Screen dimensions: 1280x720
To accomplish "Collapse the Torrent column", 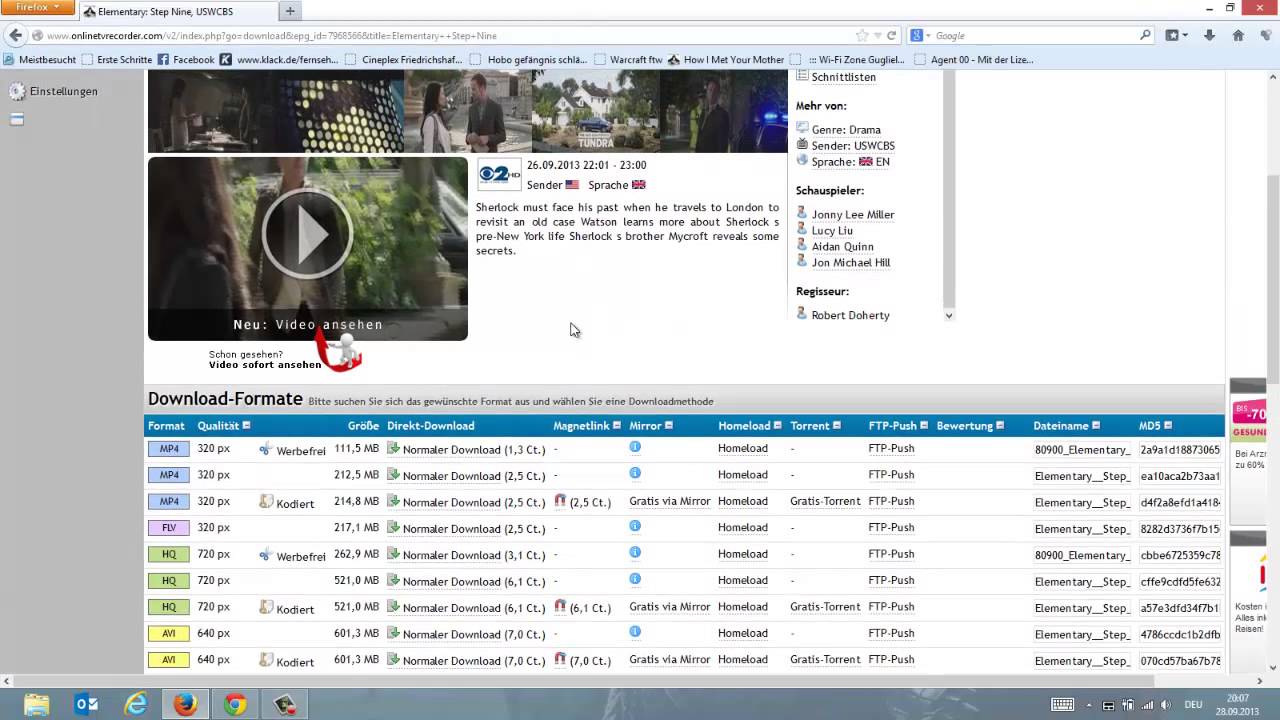I will click(x=837, y=426).
